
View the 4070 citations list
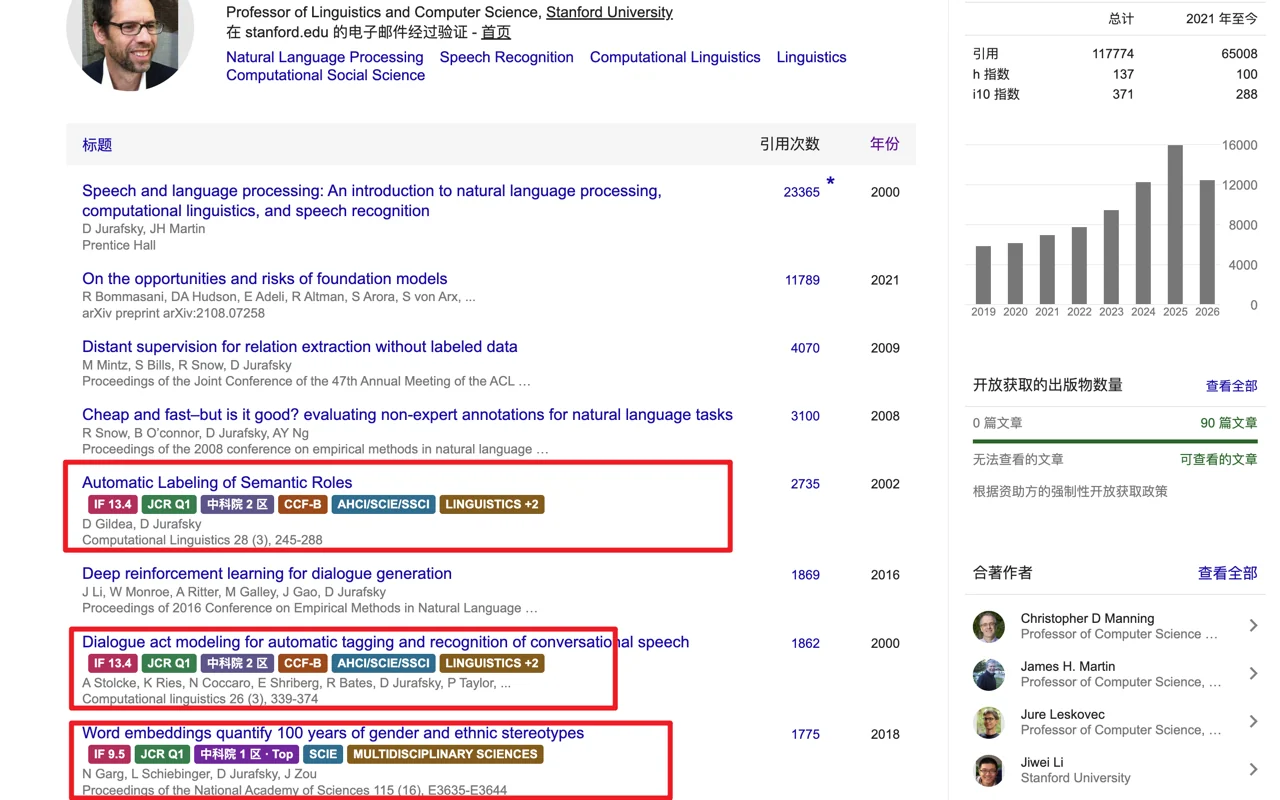click(805, 348)
